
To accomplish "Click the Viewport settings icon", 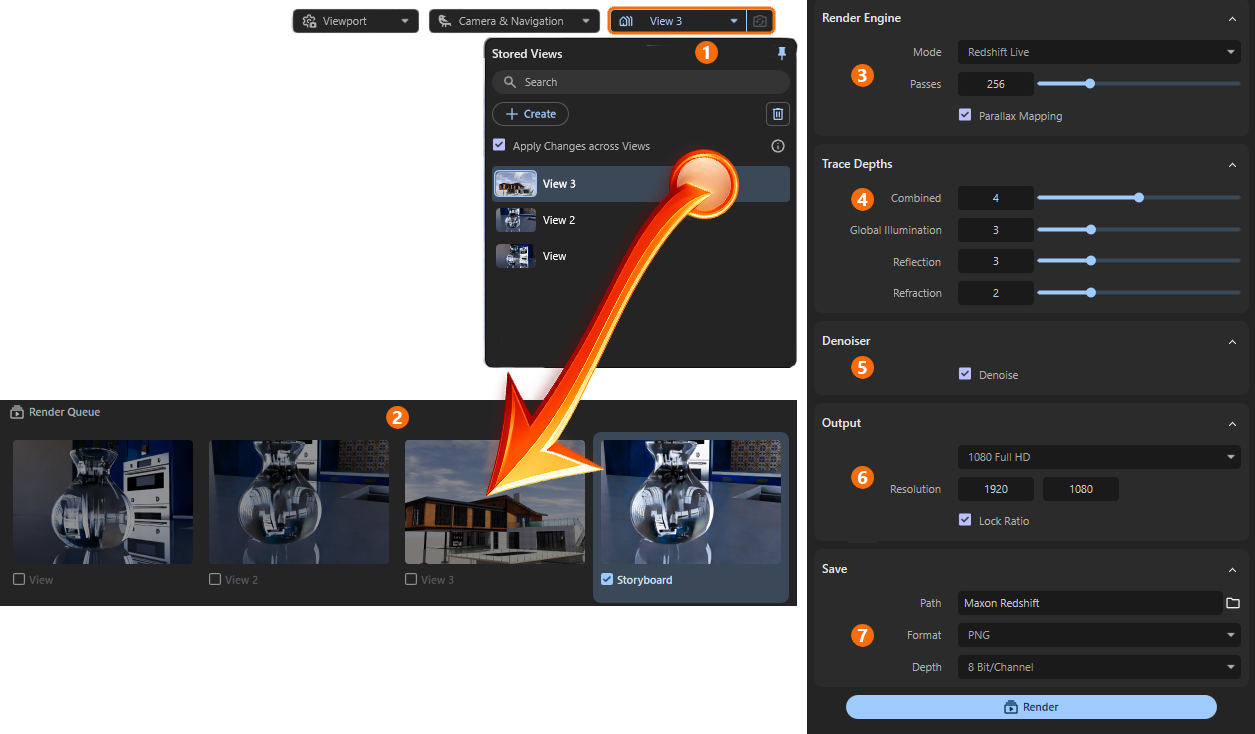I will (309, 21).
